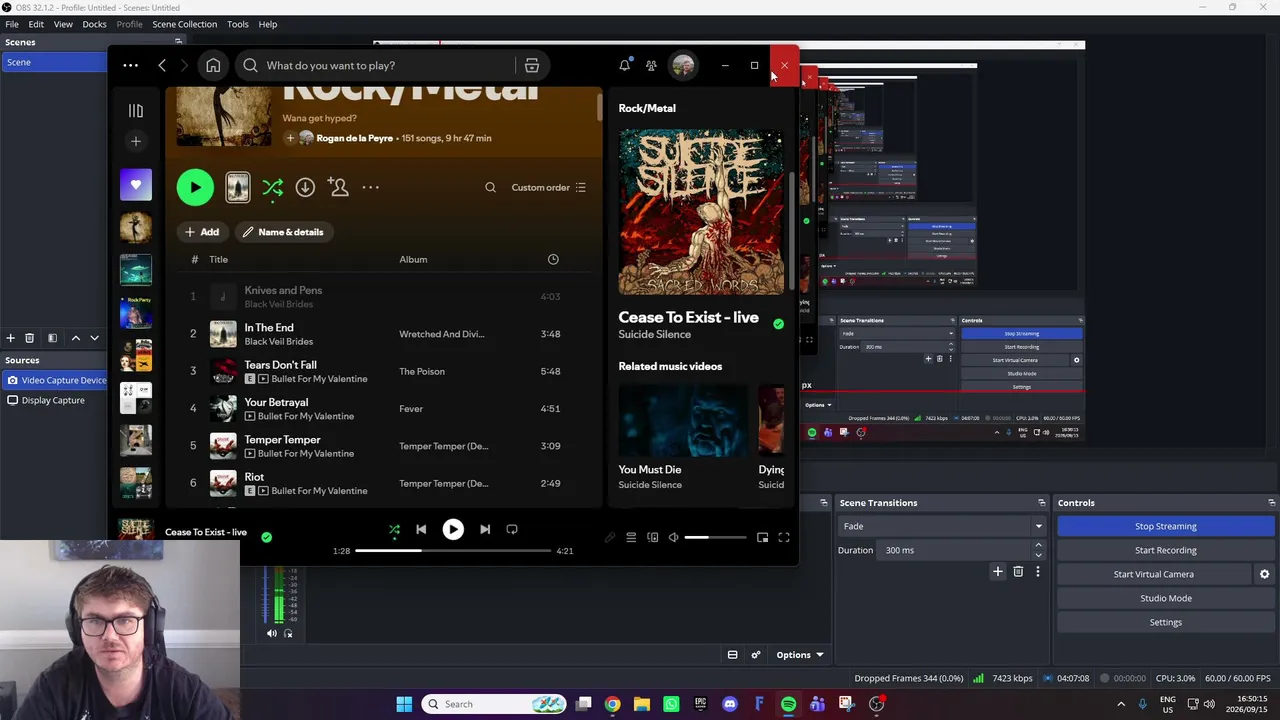
Task: Open the Spotify three-dot app menu
Action: 130,65
